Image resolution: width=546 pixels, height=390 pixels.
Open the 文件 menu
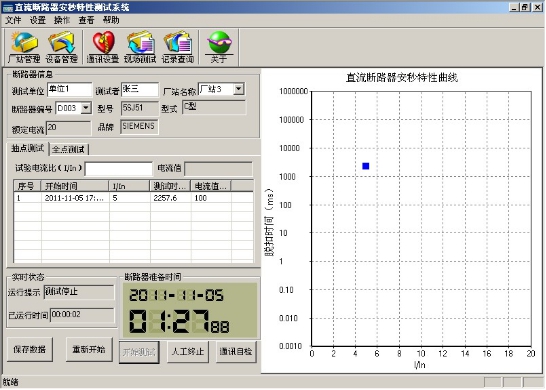(13, 20)
